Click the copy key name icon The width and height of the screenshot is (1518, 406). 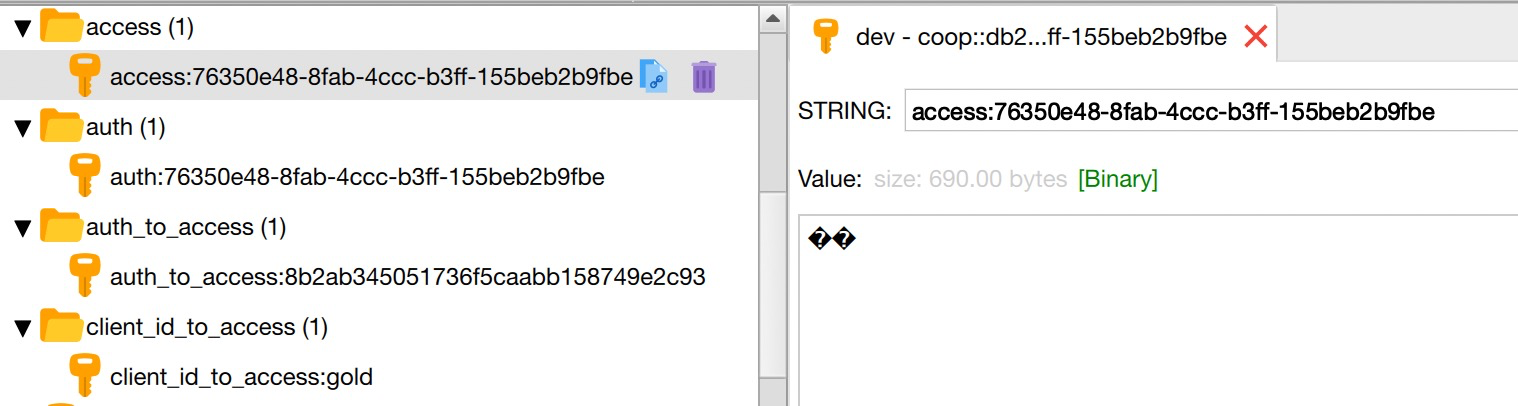pyautogui.click(x=653, y=77)
